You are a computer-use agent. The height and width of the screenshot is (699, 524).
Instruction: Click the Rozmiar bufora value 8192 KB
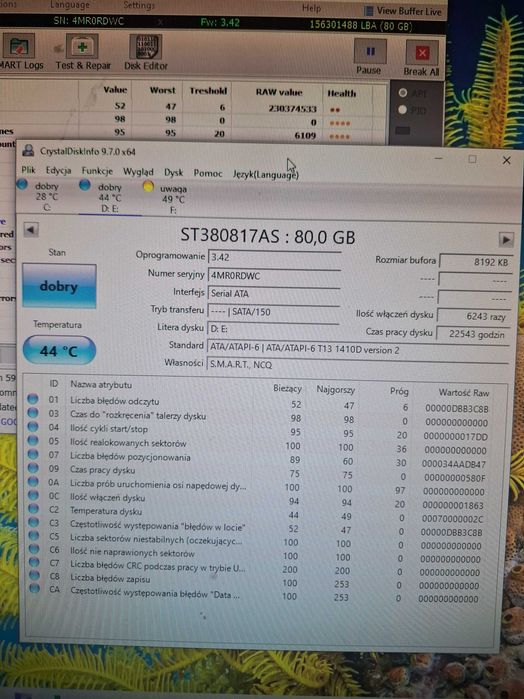(475, 262)
